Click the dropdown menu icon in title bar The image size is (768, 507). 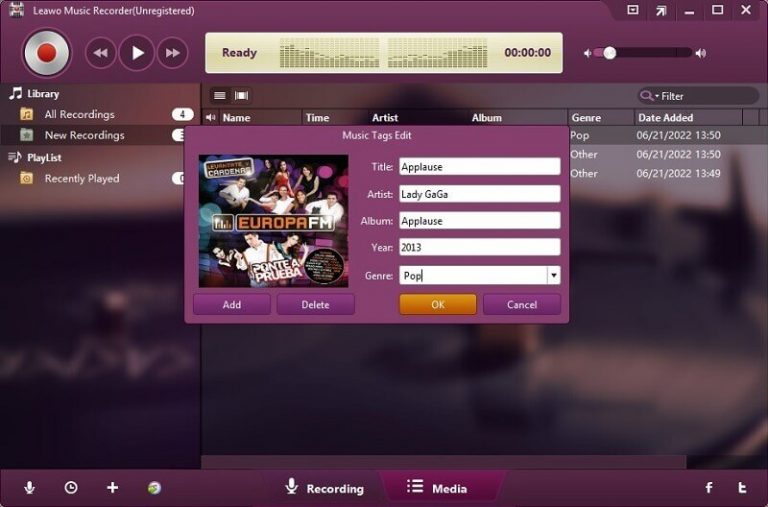(x=633, y=10)
